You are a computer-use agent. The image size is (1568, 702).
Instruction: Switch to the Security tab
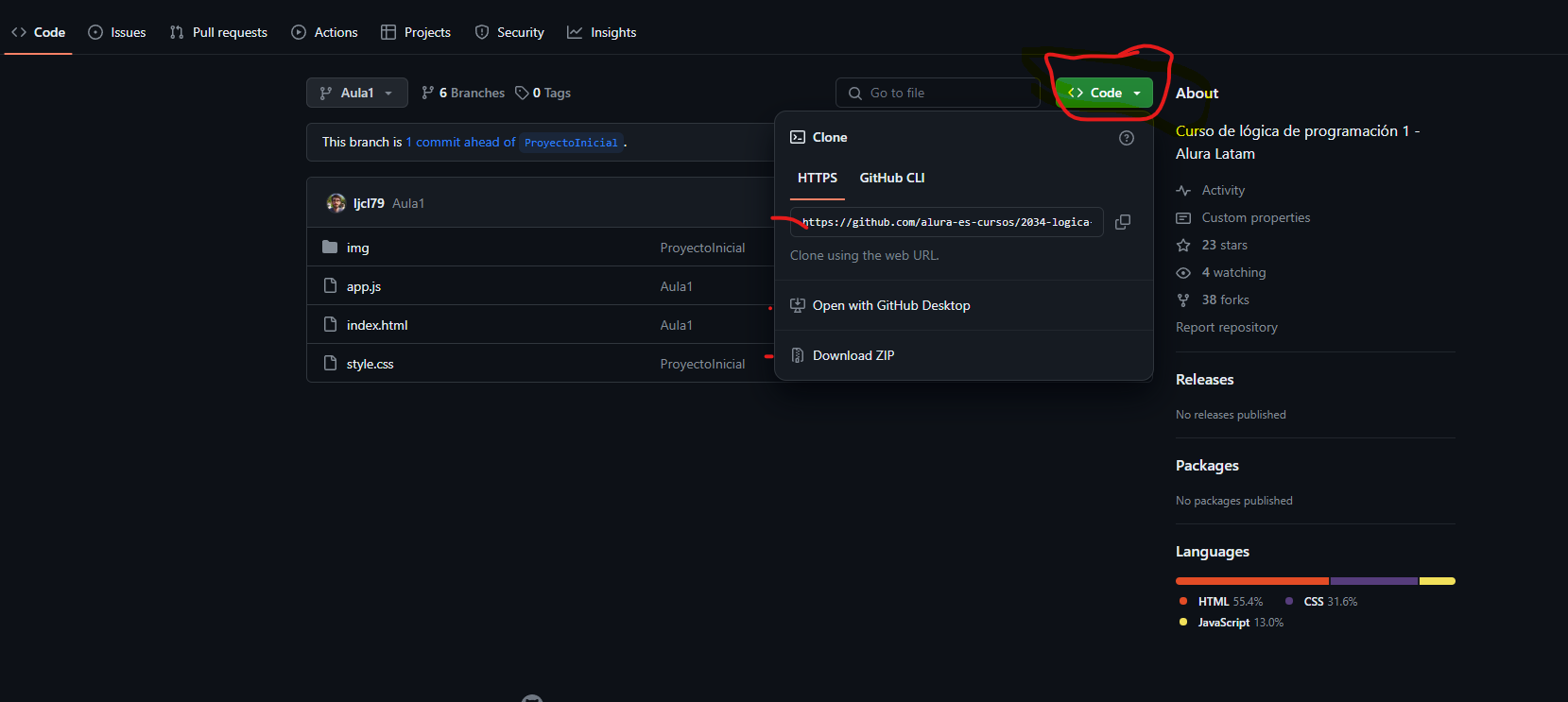509,32
